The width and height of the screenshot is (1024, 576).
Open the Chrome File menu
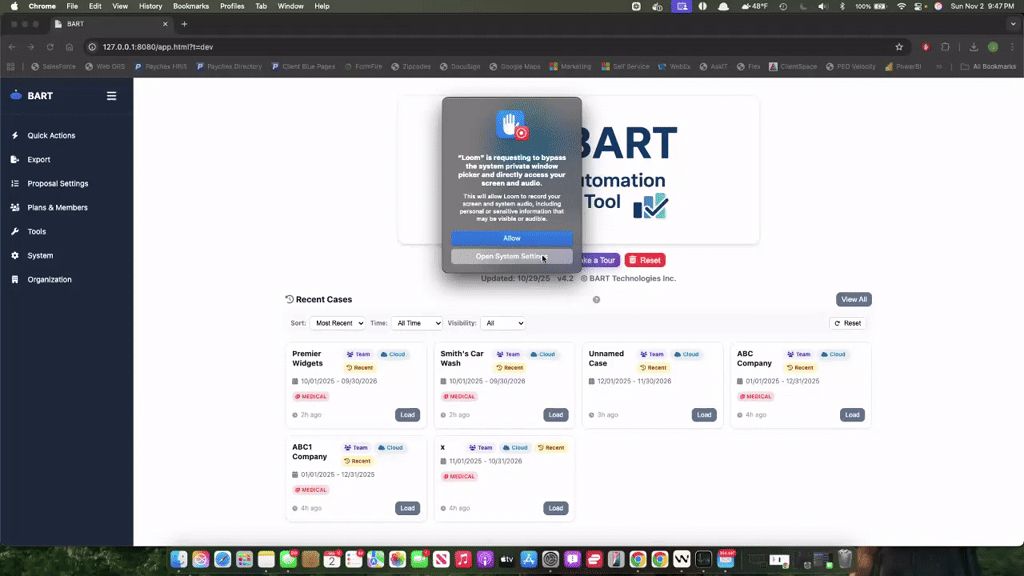[72, 6]
